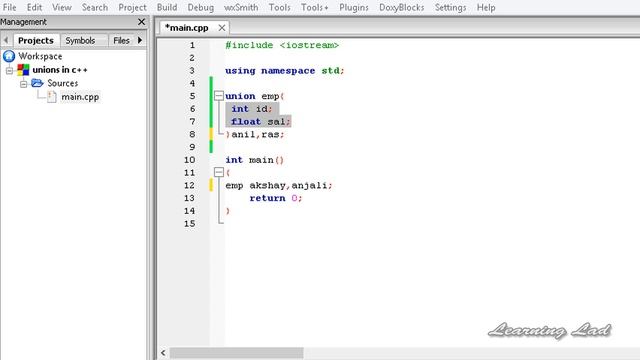Click line number 15 in margin
Screen dimensions: 640x360
click(x=189, y=224)
